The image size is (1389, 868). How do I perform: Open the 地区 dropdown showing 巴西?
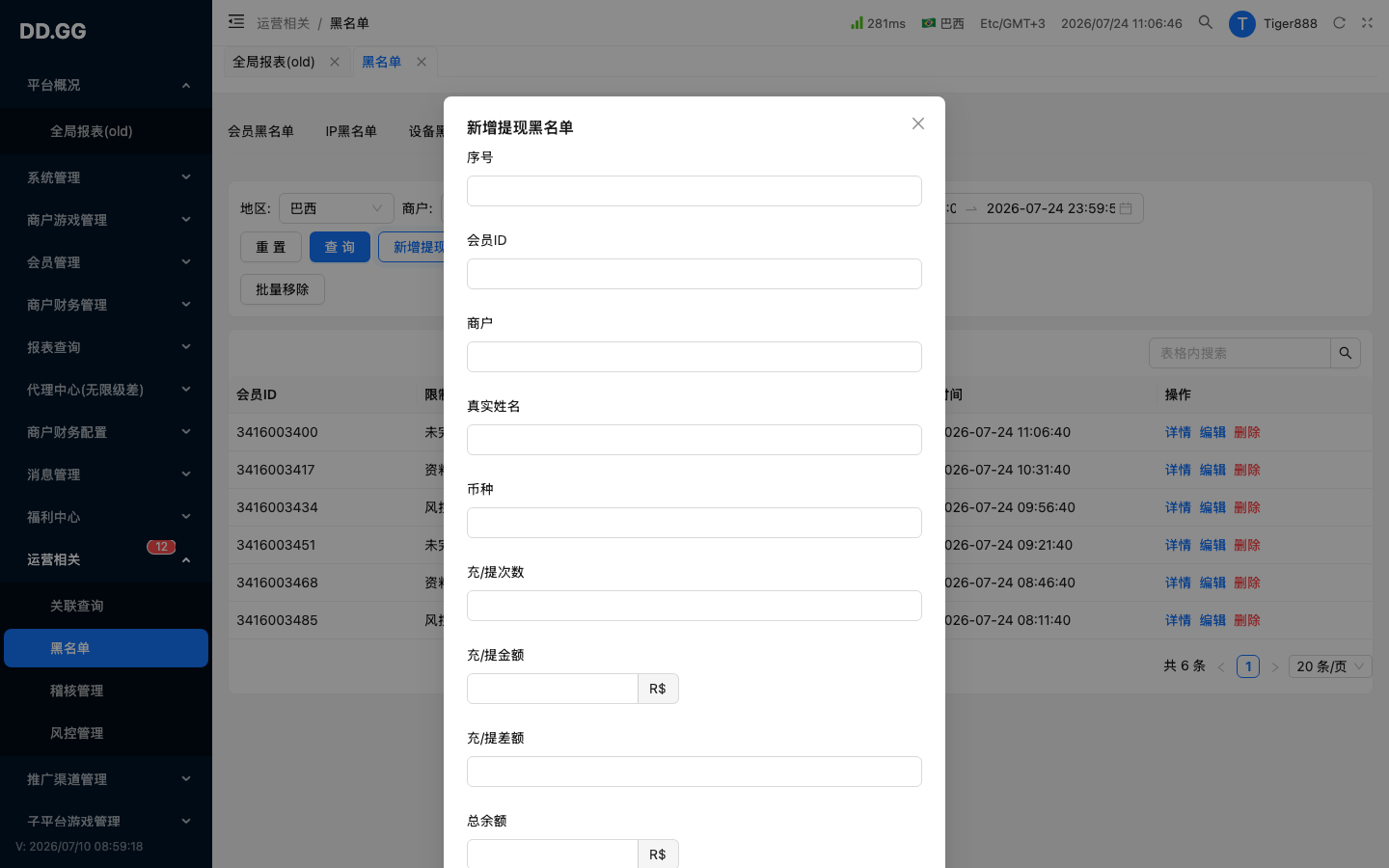337,208
